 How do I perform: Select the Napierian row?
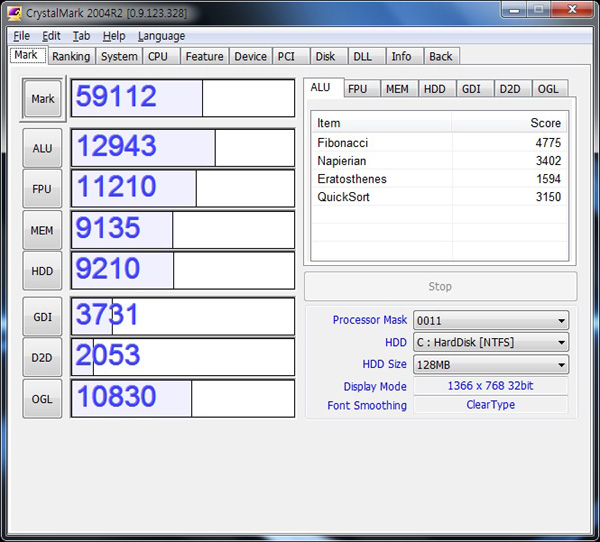click(439, 161)
